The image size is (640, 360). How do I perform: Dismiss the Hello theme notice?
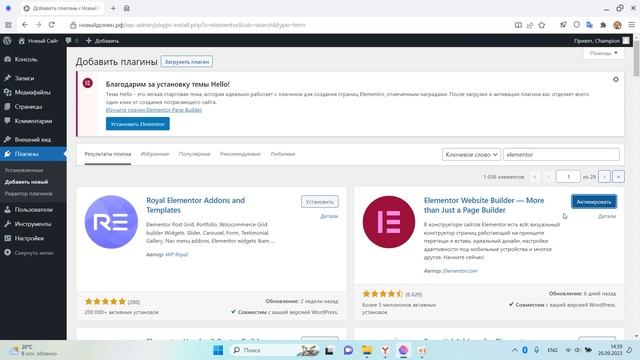(616, 80)
